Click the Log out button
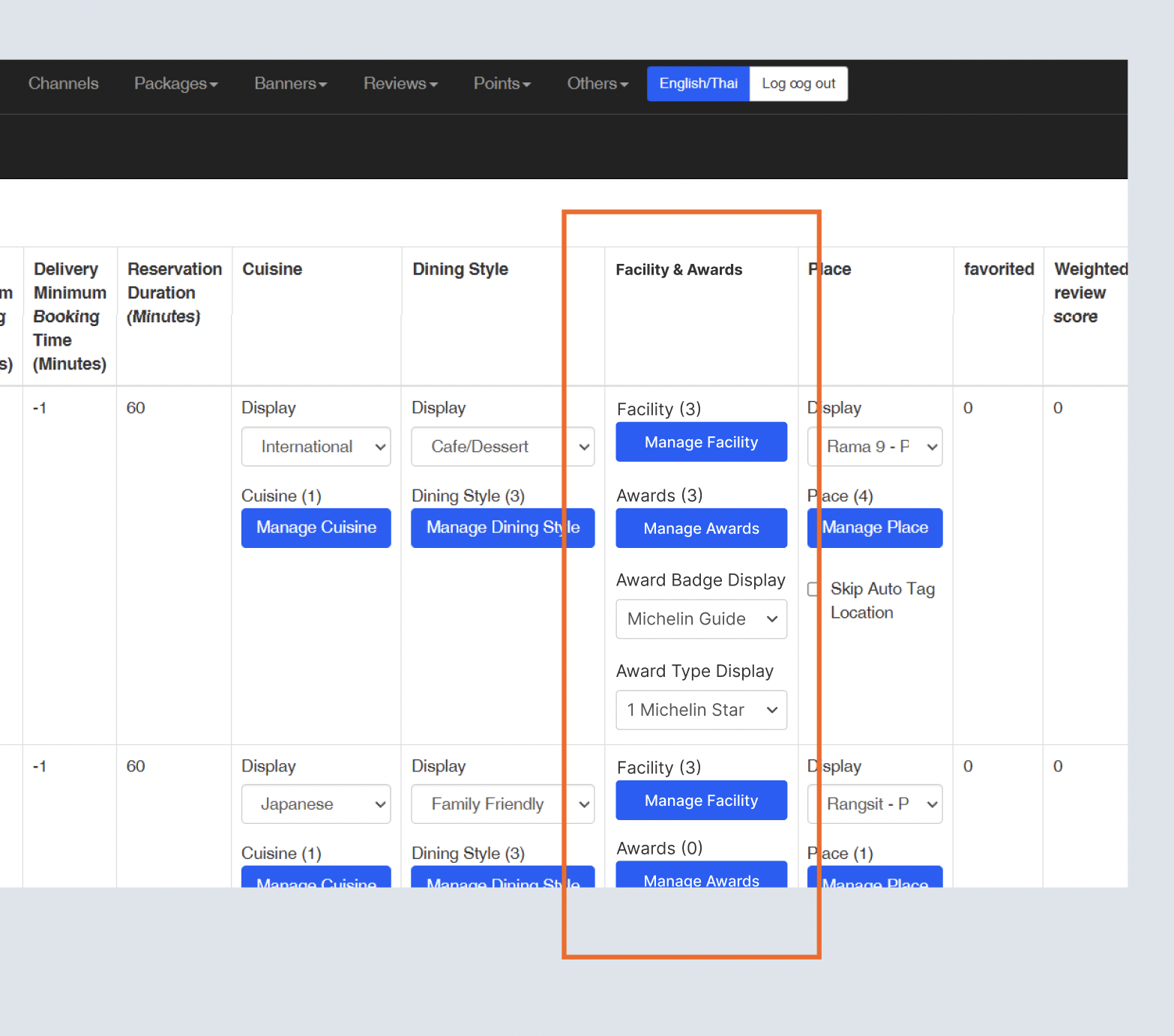Image resolution: width=1174 pixels, height=1036 pixels. (x=798, y=83)
